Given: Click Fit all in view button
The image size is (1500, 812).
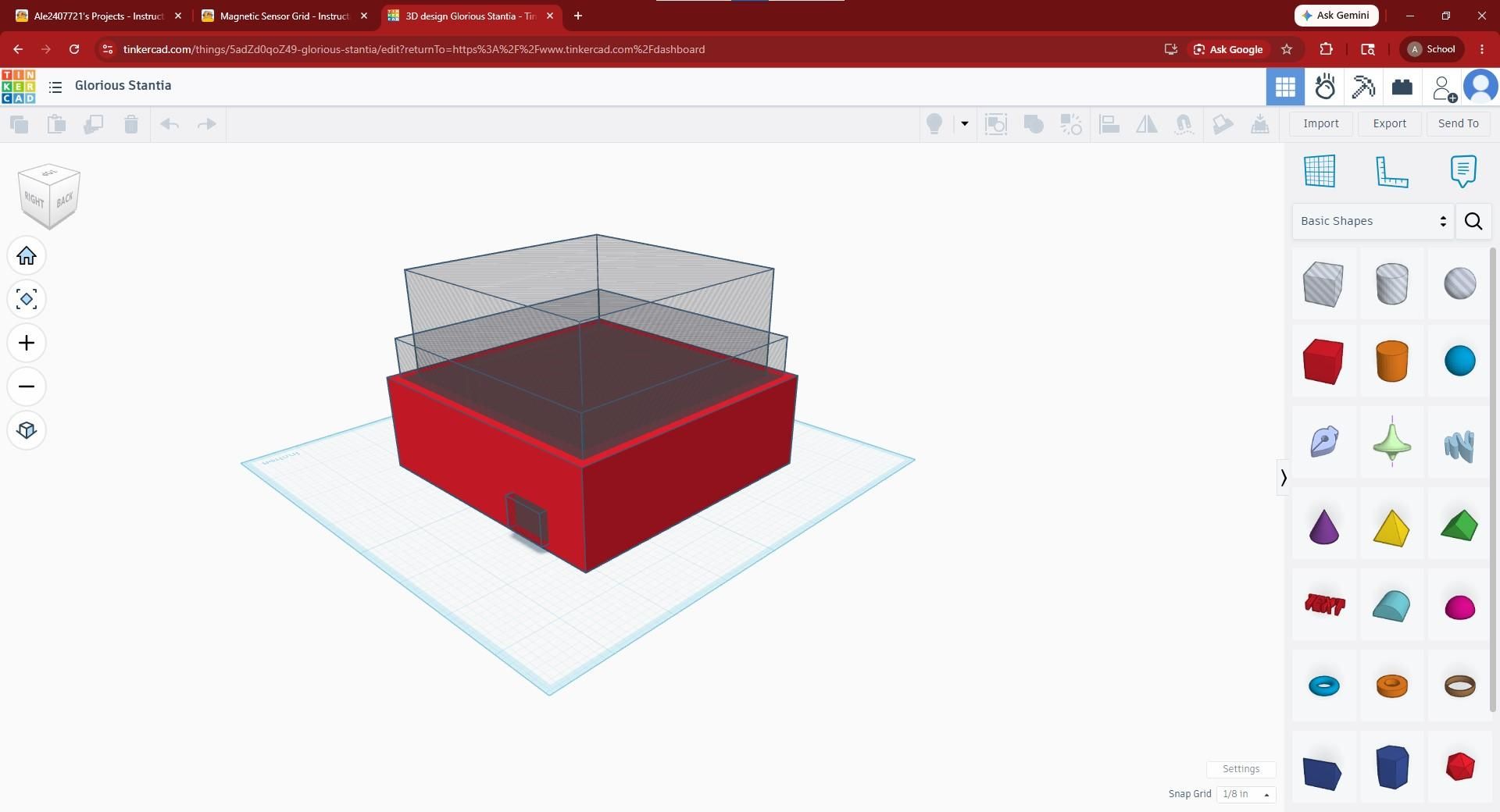Looking at the screenshot, I should (27, 299).
